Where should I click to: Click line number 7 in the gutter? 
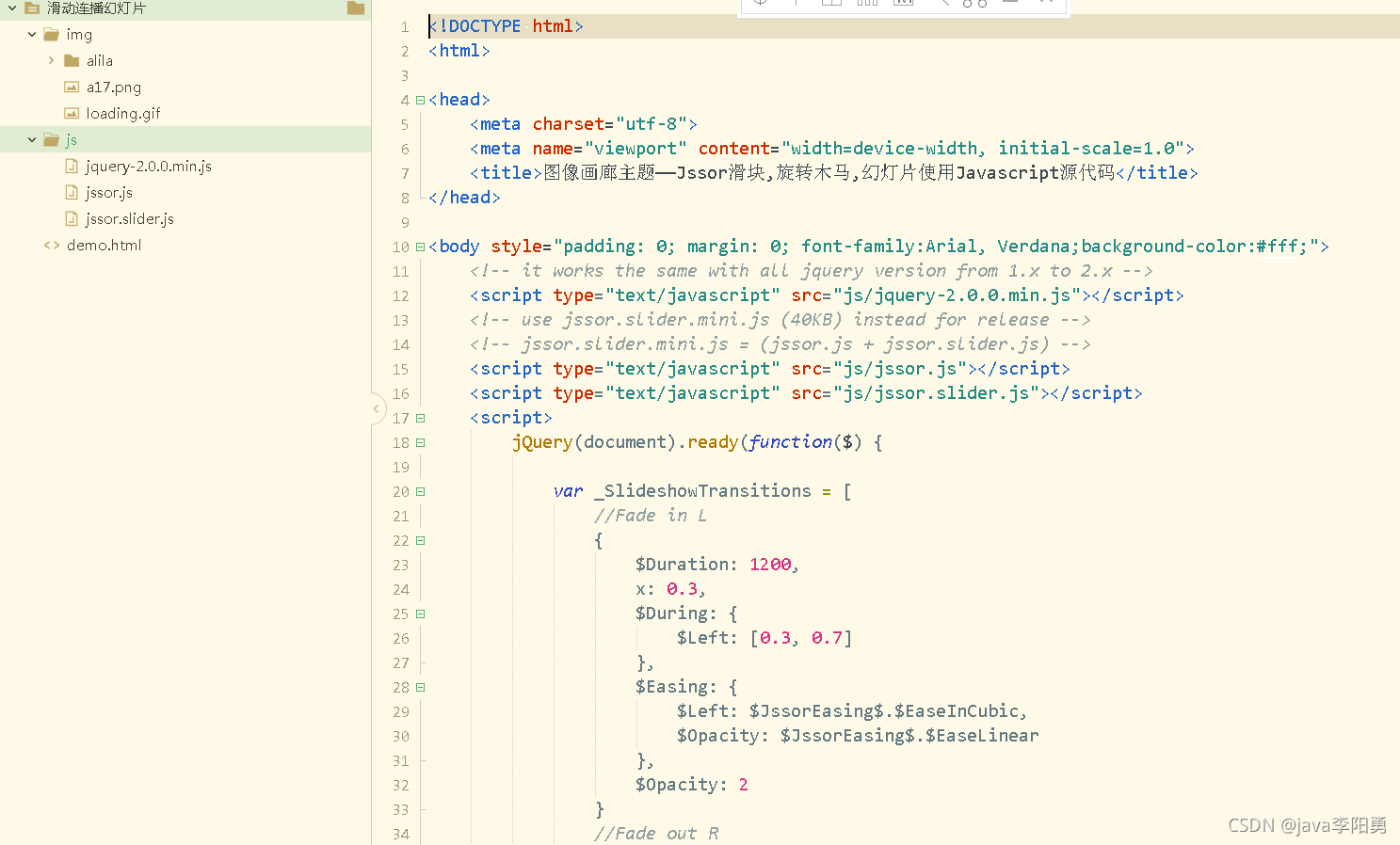[x=405, y=173]
